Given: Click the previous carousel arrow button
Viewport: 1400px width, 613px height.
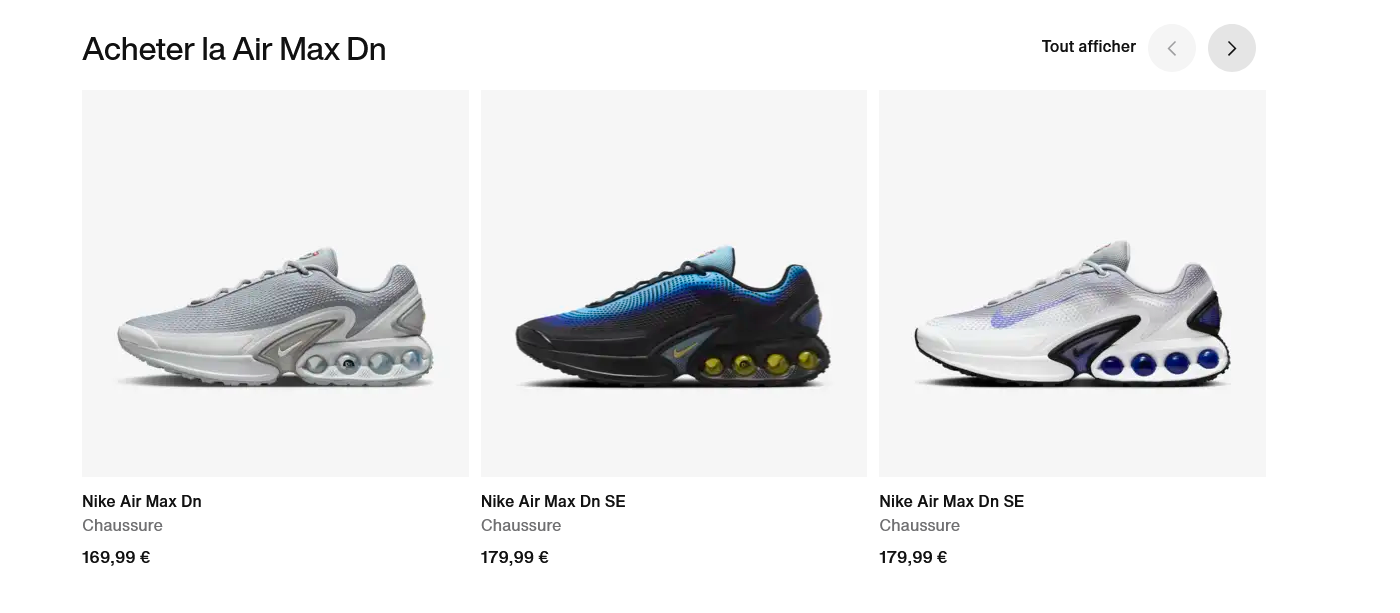Looking at the screenshot, I should click(x=1171, y=48).
